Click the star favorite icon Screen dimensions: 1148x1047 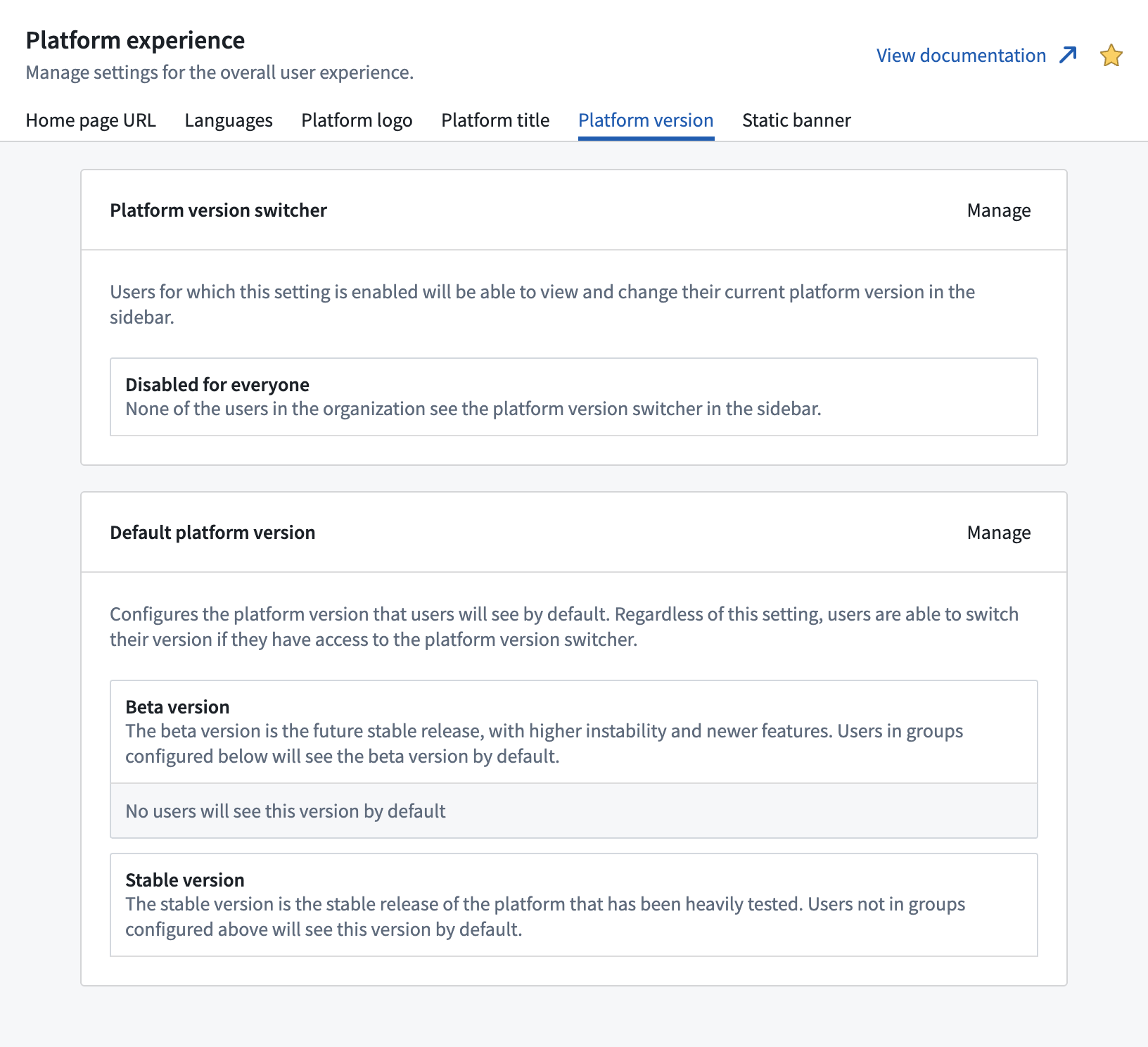[1111, 55]
